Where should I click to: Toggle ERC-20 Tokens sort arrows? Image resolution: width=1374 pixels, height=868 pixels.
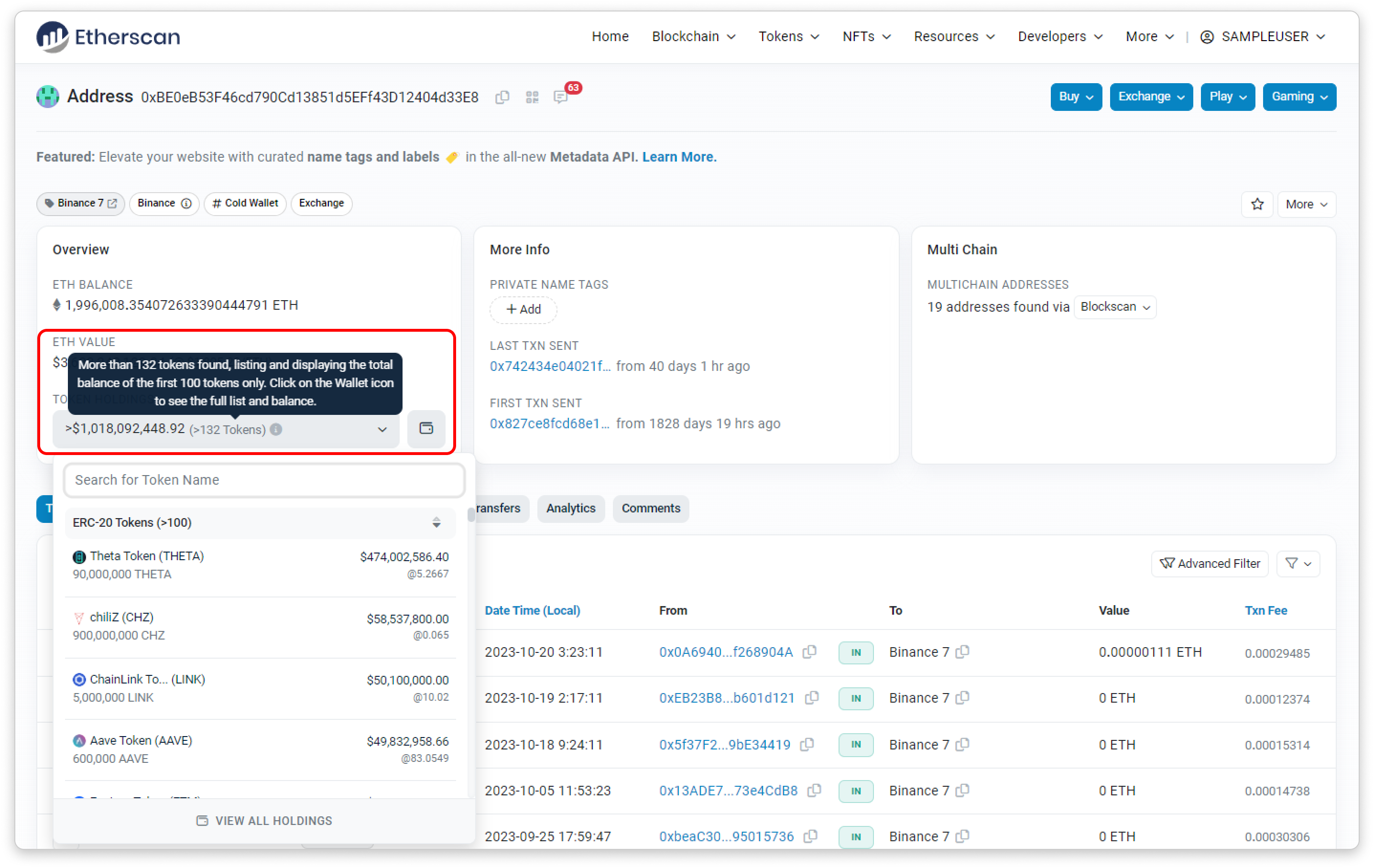436,522
